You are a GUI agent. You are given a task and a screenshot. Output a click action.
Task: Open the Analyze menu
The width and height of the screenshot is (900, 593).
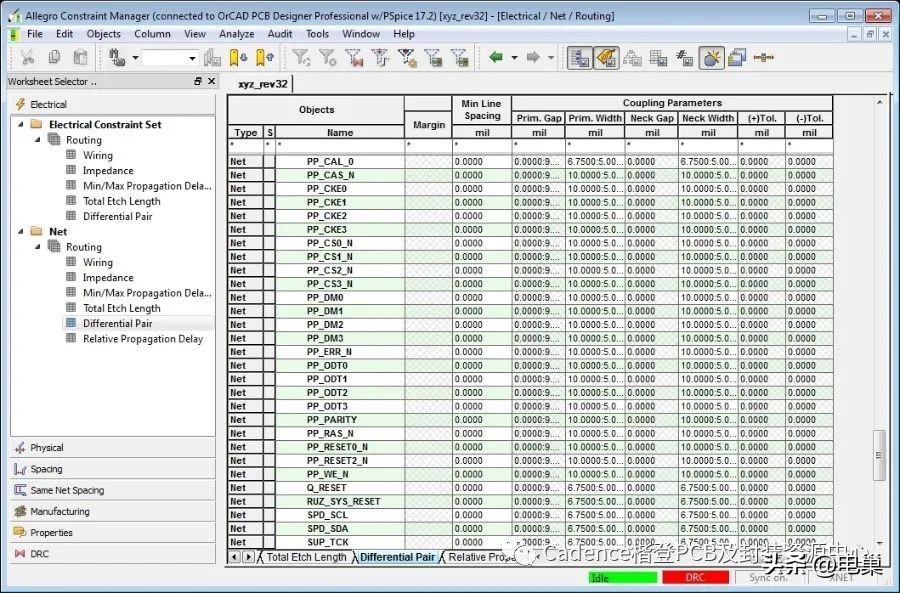tap(236, 33)
